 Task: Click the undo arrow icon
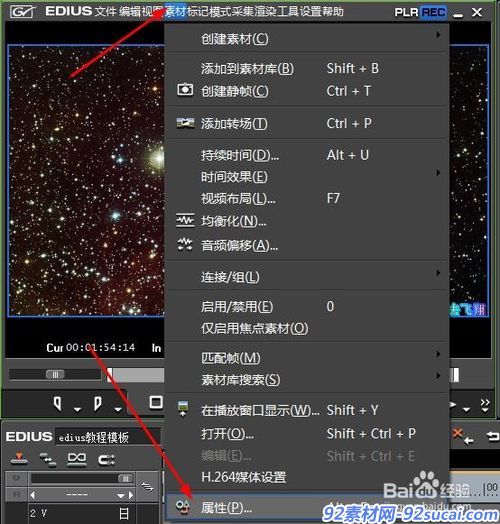(x=493, y=436)
